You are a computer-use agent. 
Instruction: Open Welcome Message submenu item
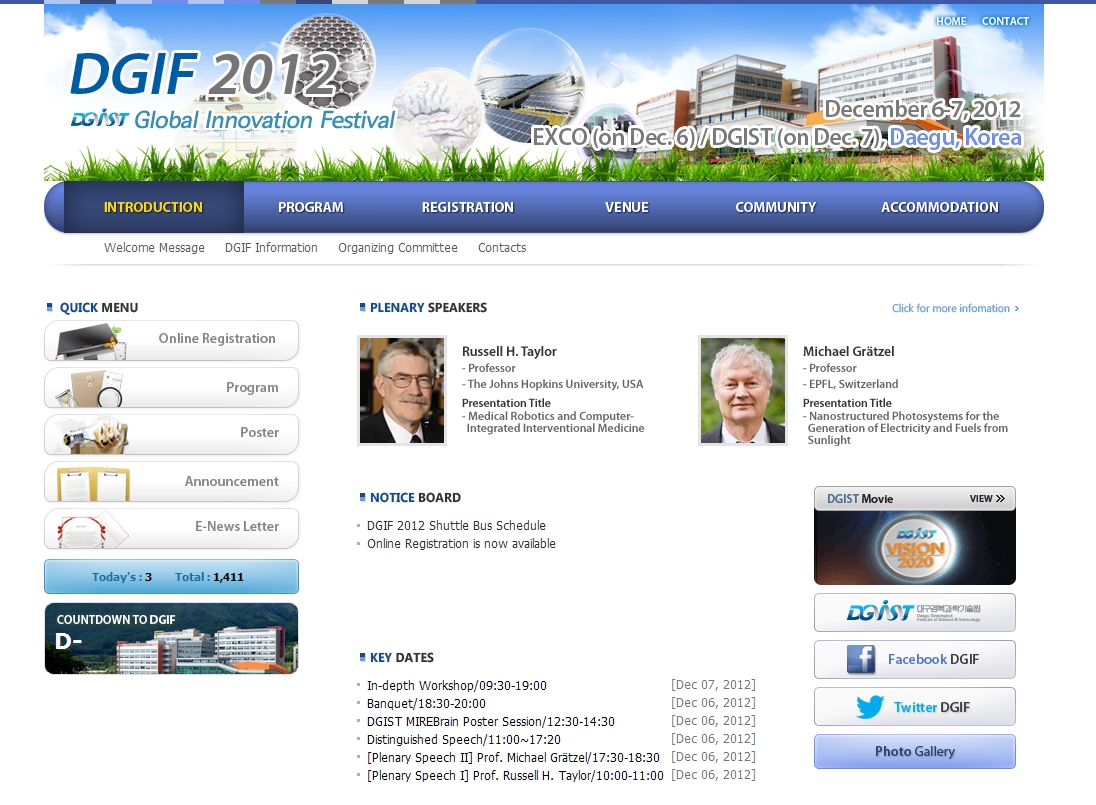pos(154,247)
